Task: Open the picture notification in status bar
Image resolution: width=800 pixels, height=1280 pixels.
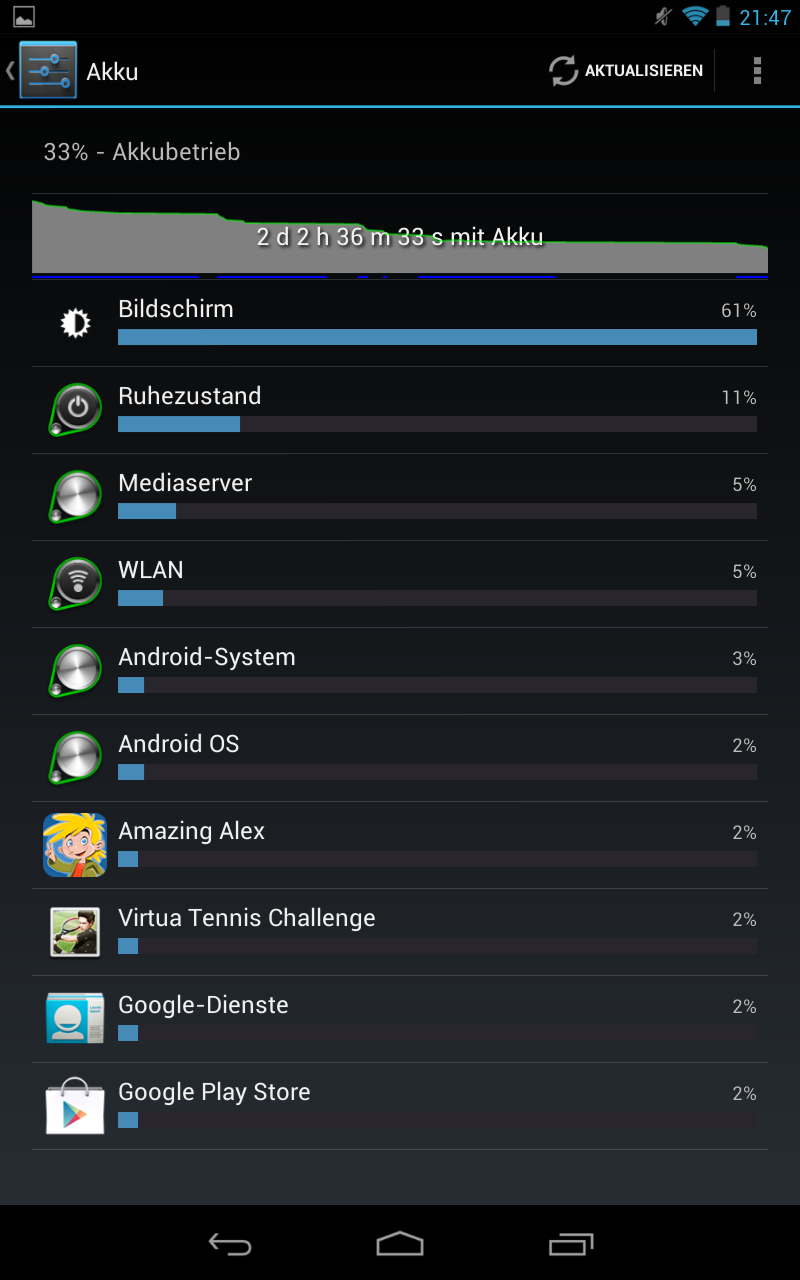Action: 24,16
